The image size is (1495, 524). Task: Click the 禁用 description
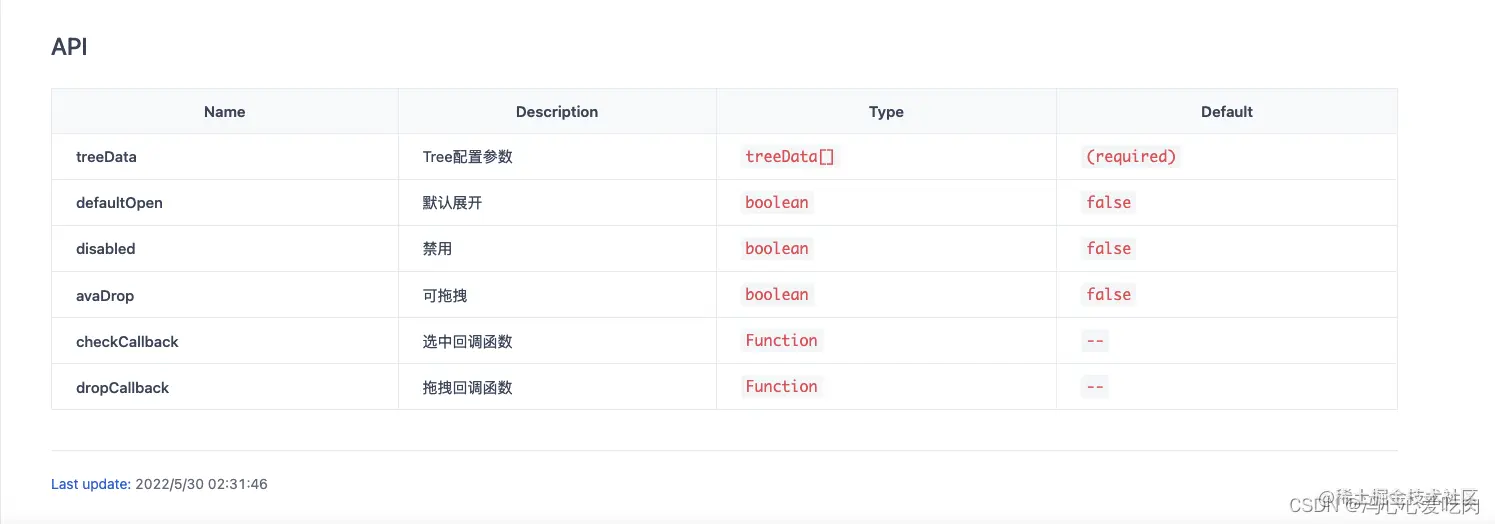437,249
